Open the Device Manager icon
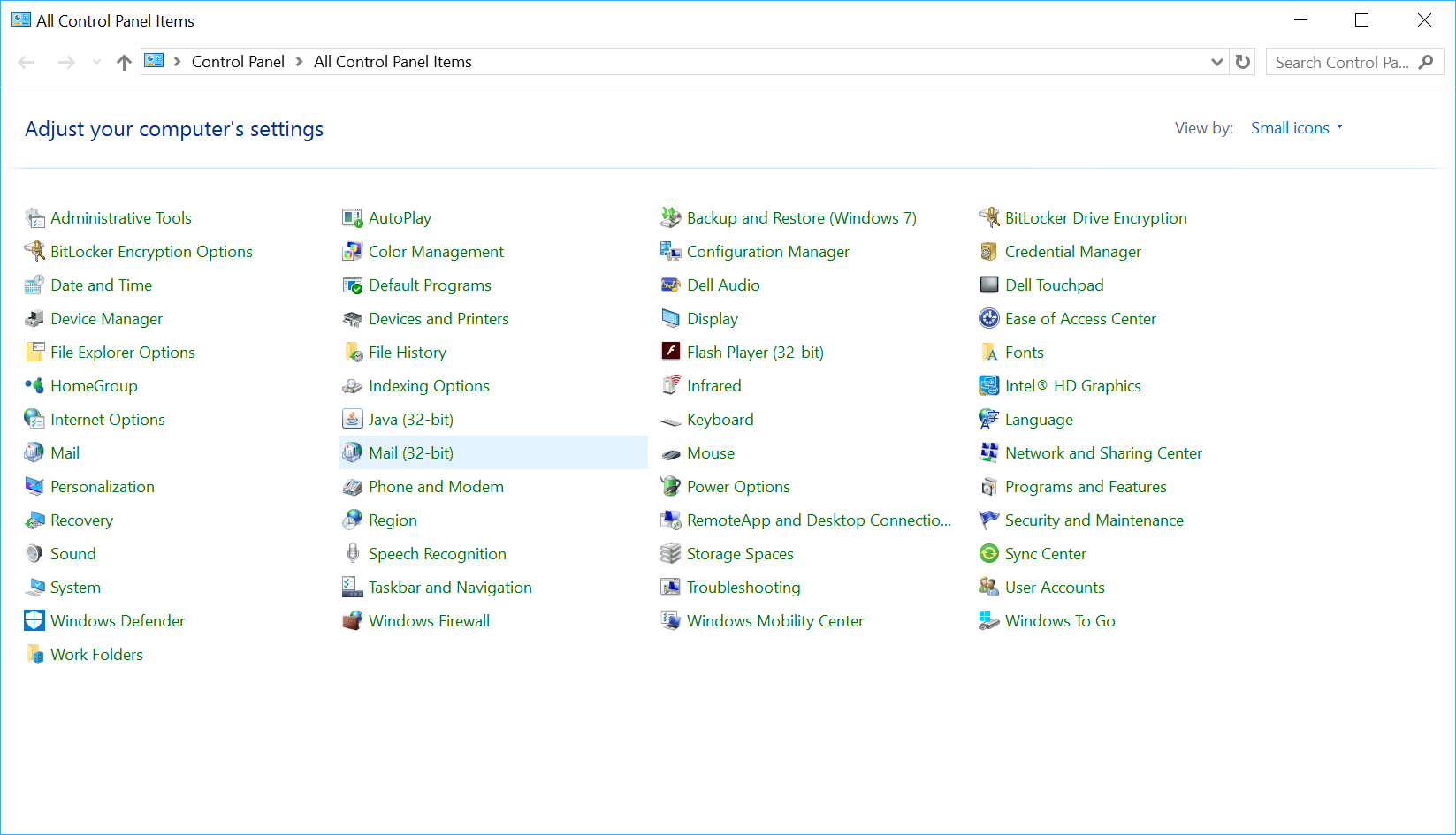 tap(34, 319)
